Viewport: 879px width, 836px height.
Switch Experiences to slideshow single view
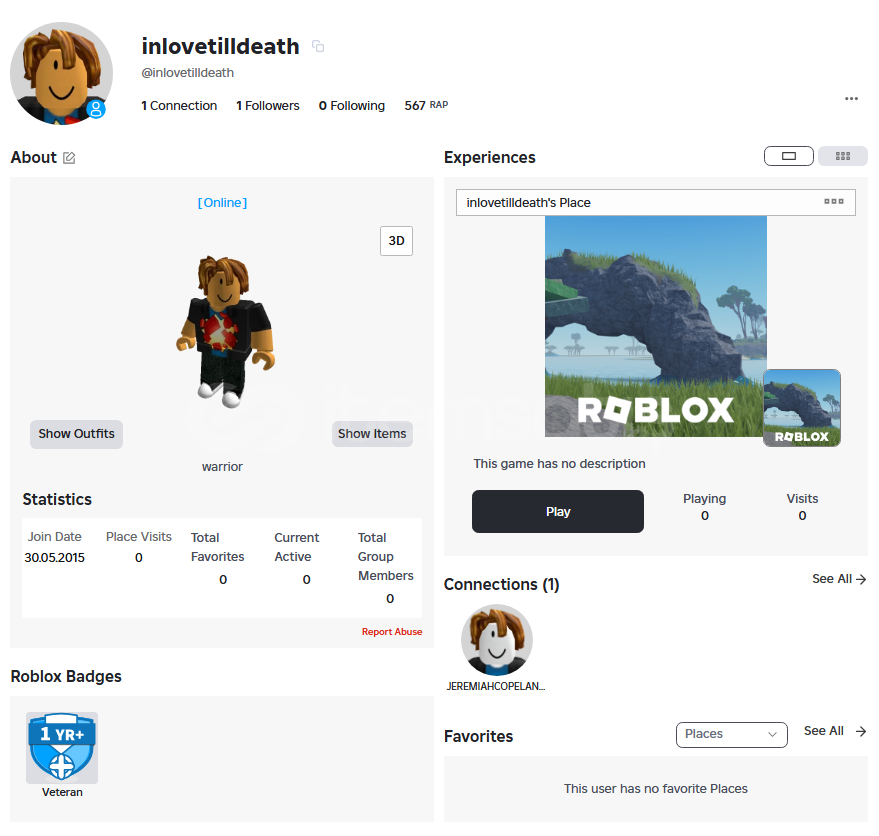coord(789,156)
